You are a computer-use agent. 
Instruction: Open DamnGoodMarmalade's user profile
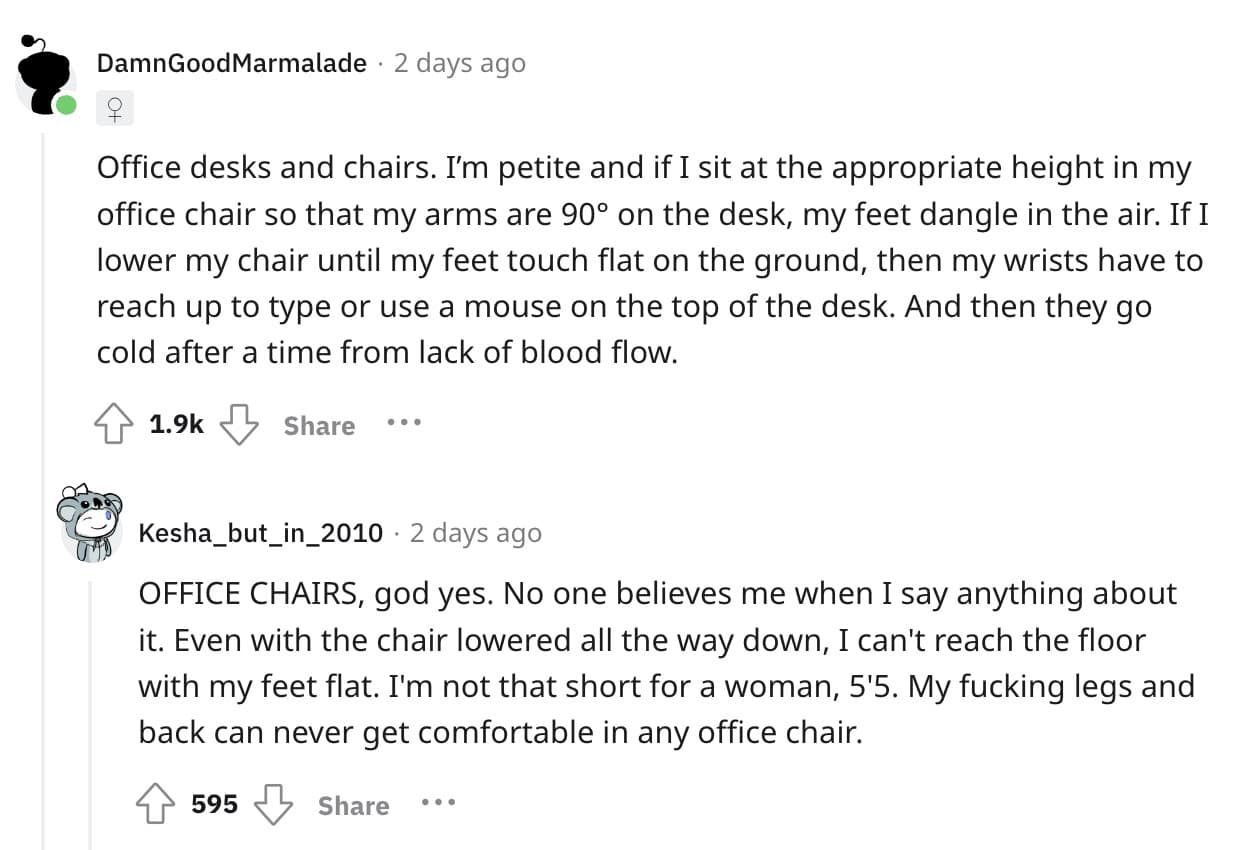click(231, 62)
